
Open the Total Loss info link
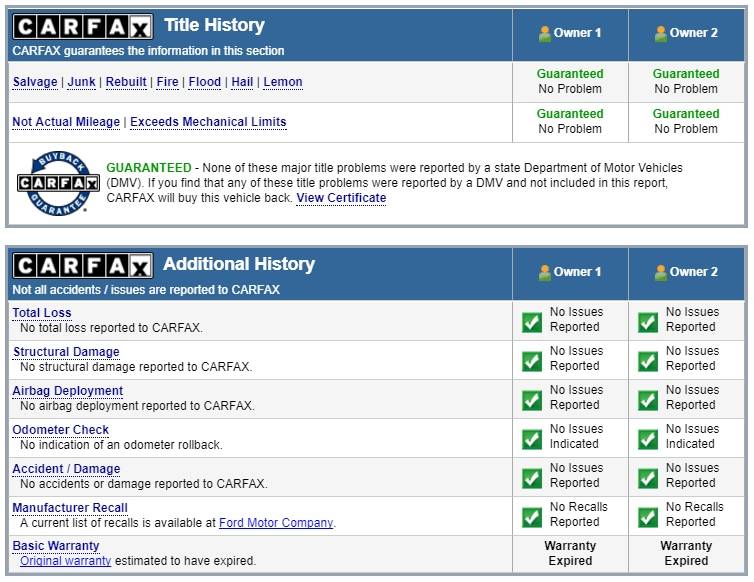pos(42,313)
